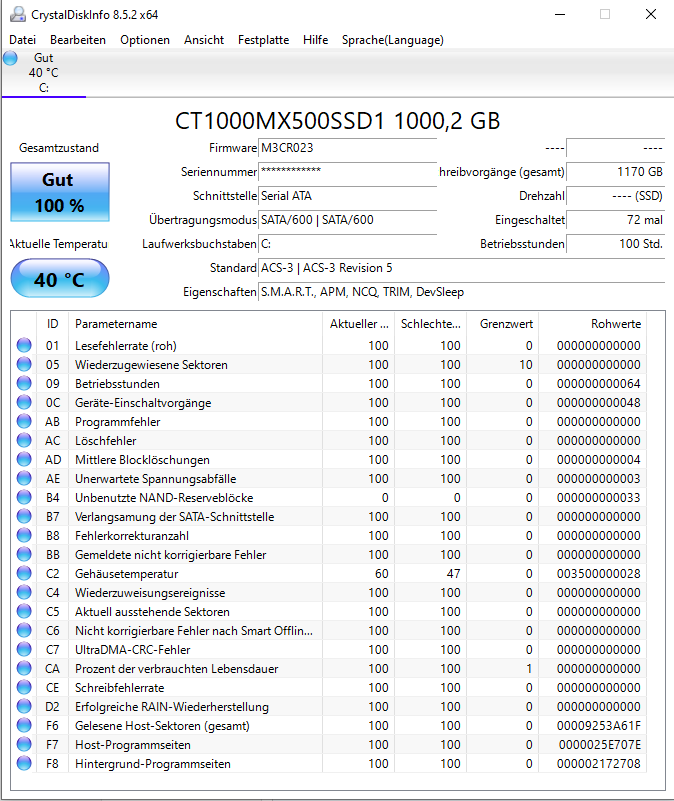Click the Standard field ACS-3
The height and width of the screenshot is (801, 674).
(461, 268)
